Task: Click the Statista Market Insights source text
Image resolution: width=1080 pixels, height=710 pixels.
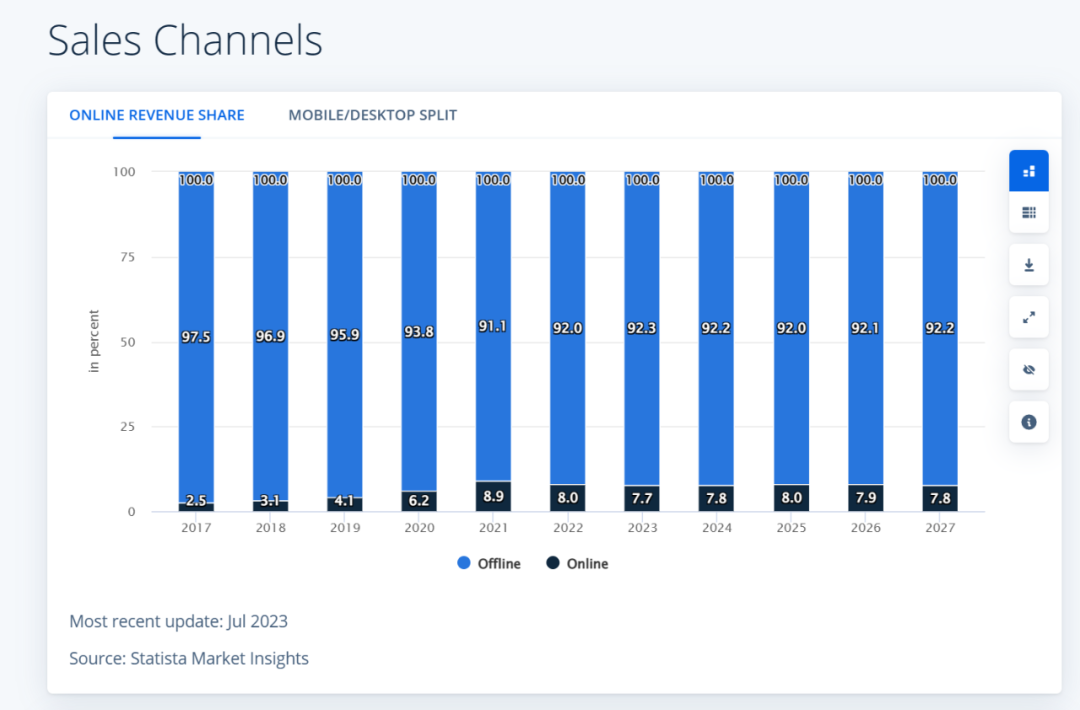Action: tap(219, 658)
